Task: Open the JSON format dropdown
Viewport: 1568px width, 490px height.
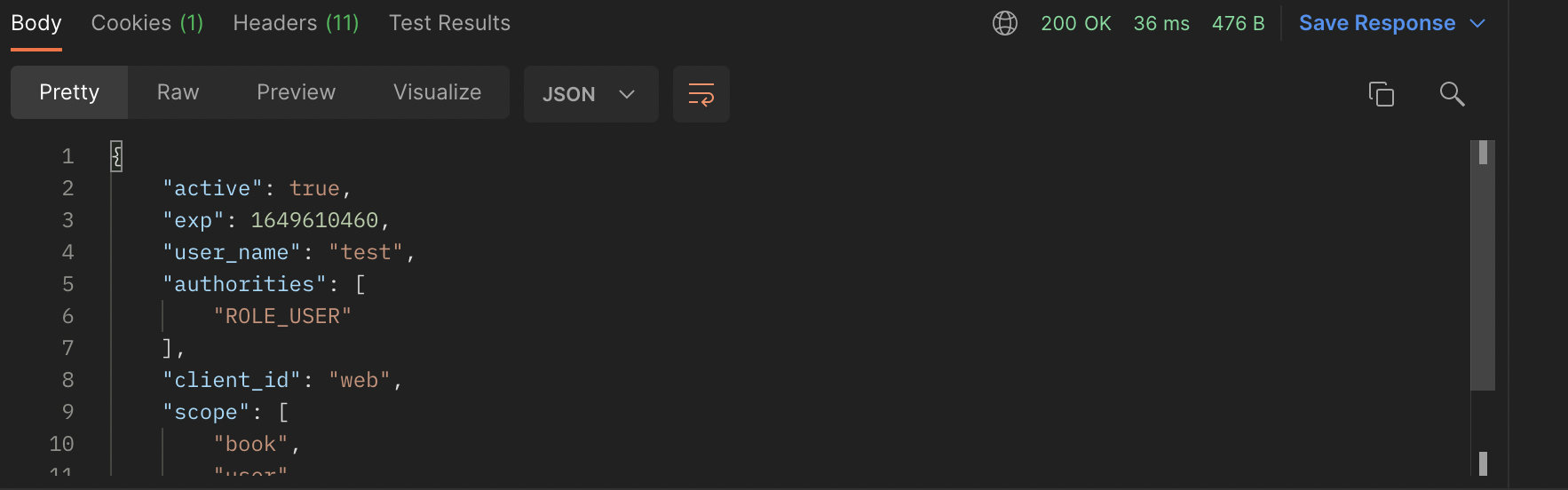Action: pos(590,94)
